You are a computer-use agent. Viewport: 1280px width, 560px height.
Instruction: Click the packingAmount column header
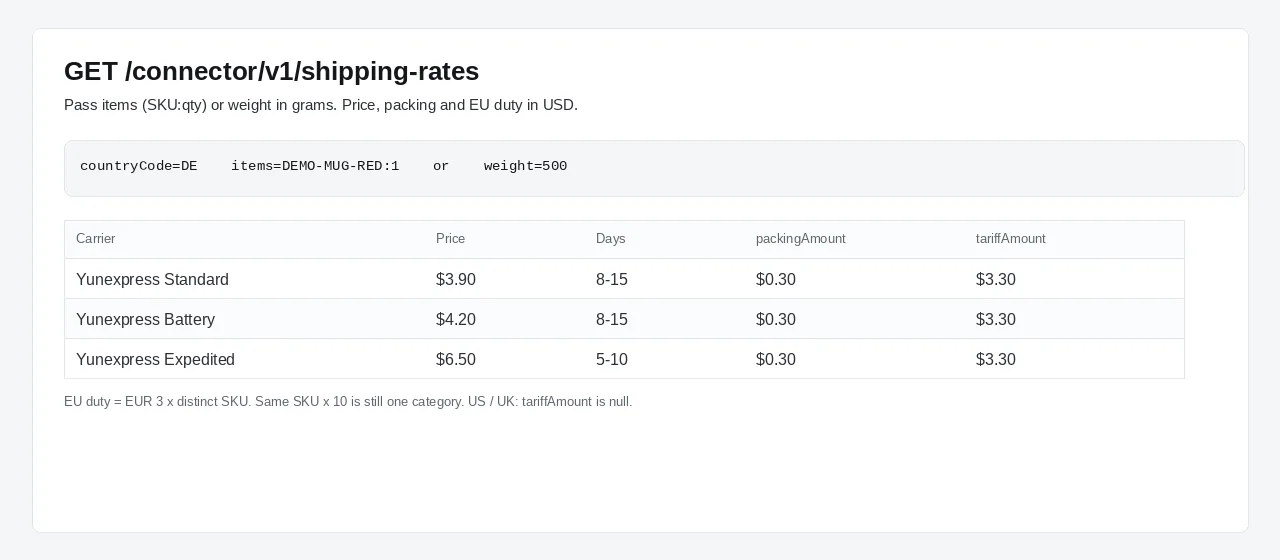[x=800, y=239]
